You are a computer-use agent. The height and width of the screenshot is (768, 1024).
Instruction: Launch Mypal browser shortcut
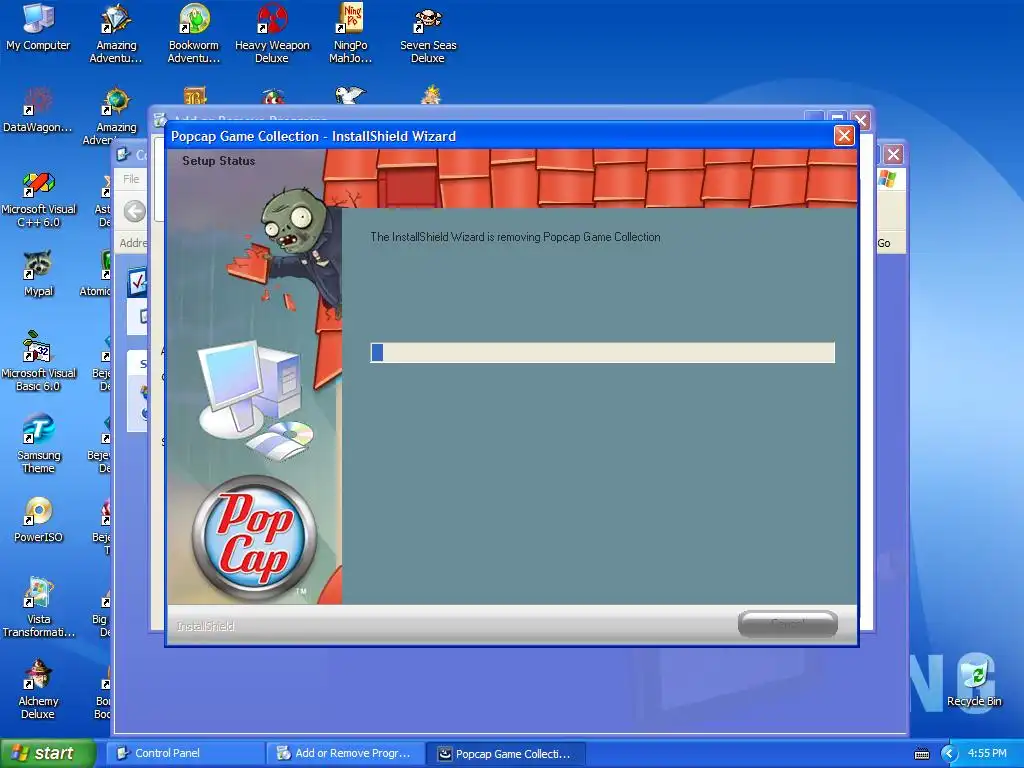[x=38, y=274]
